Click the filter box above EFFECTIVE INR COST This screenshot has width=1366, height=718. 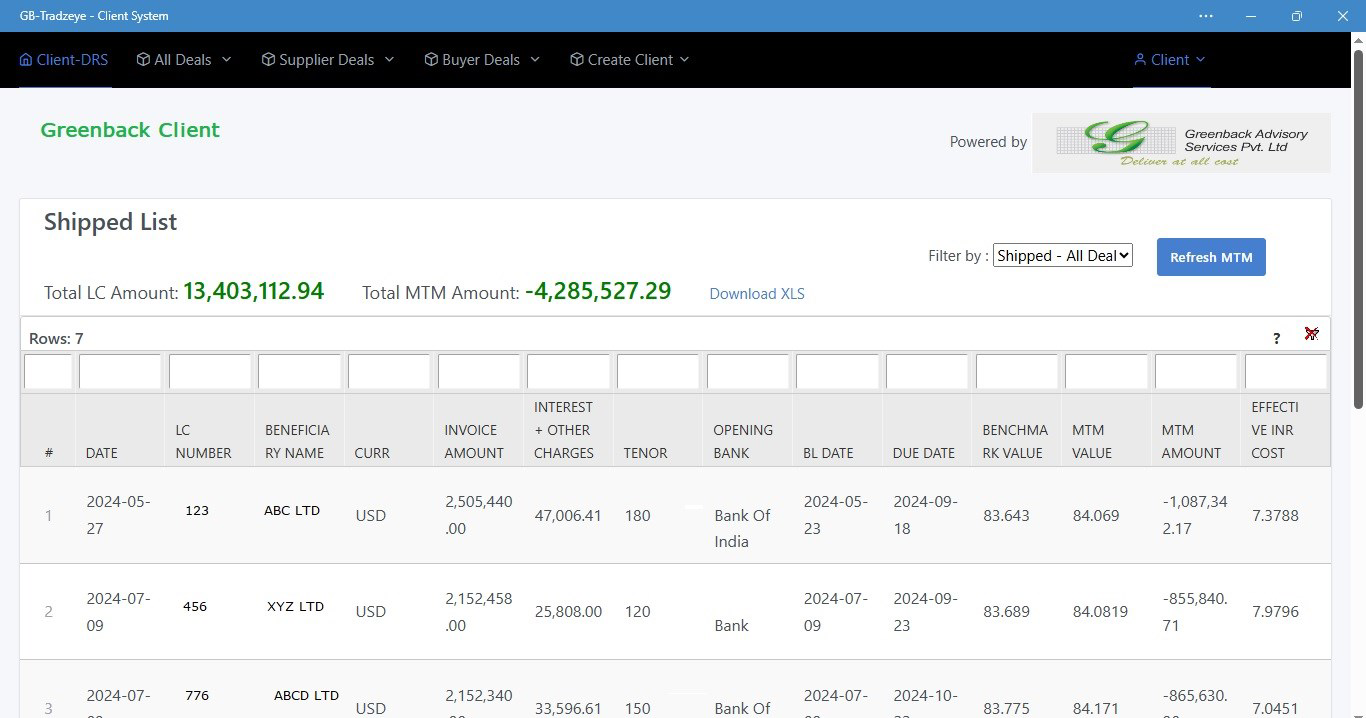pos(1286,371)
